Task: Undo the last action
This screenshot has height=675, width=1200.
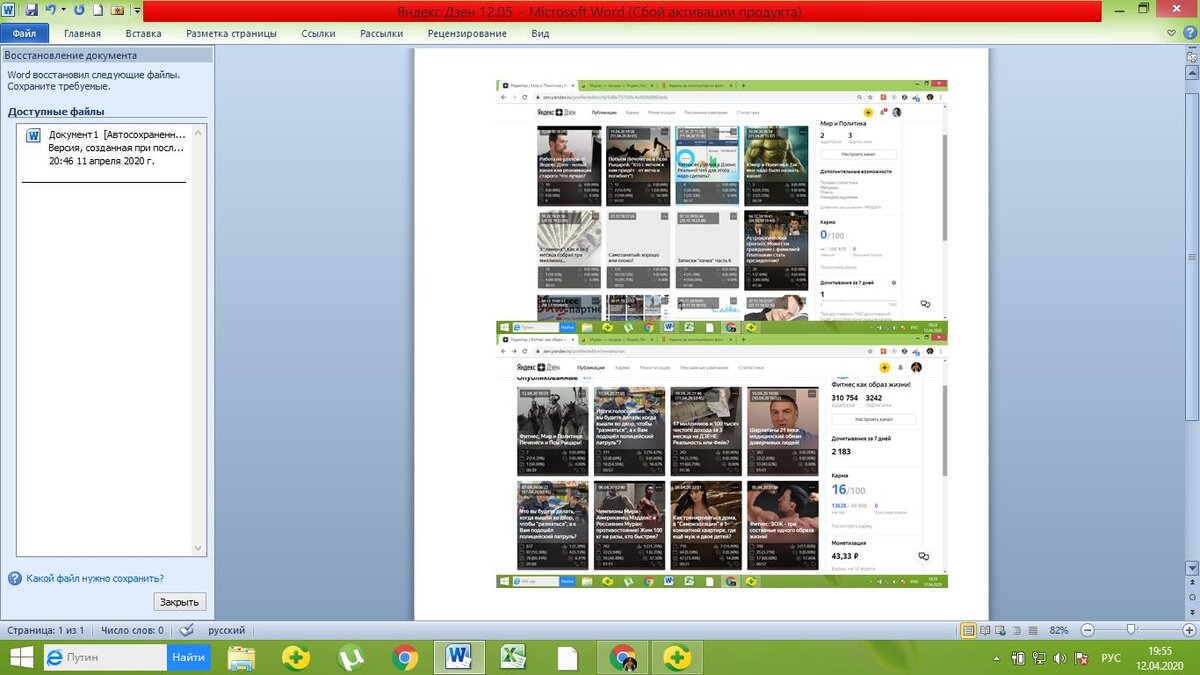Action: pyautogui.click(x=50, y=10)
